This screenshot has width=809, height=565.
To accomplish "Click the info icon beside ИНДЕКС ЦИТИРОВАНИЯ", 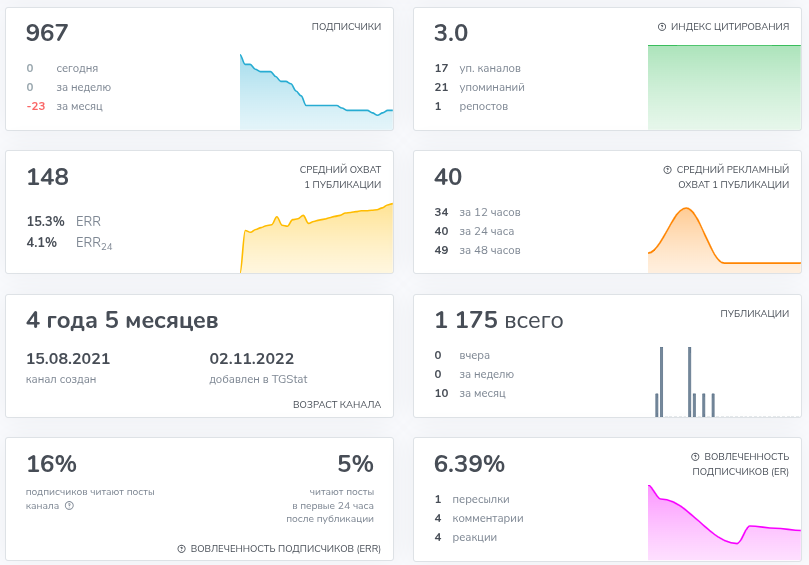I will click(661, 27).
